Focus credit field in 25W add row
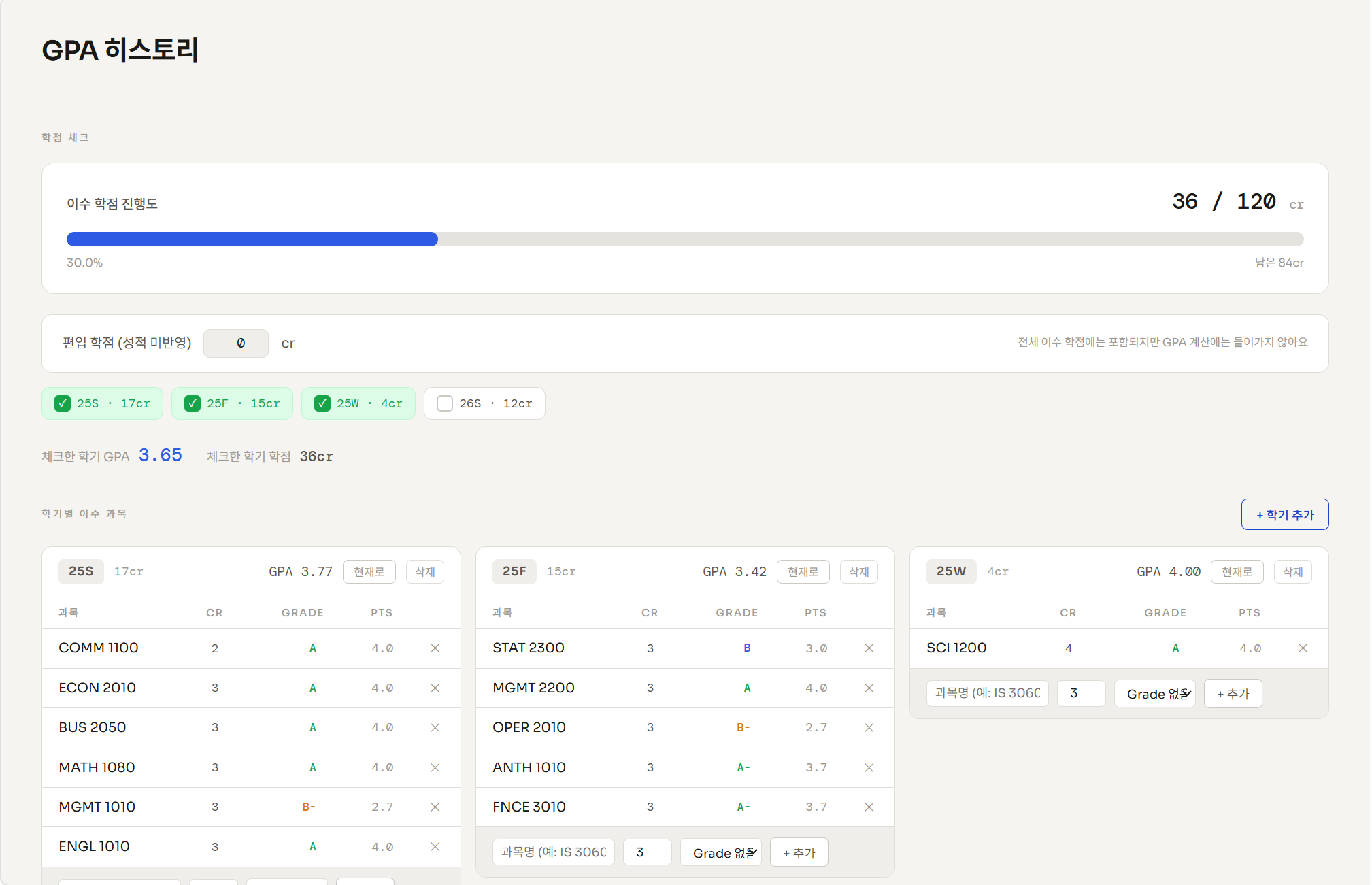This screenshot has height=885, width=1372. pyautogui.click(x=1082, y=694)
